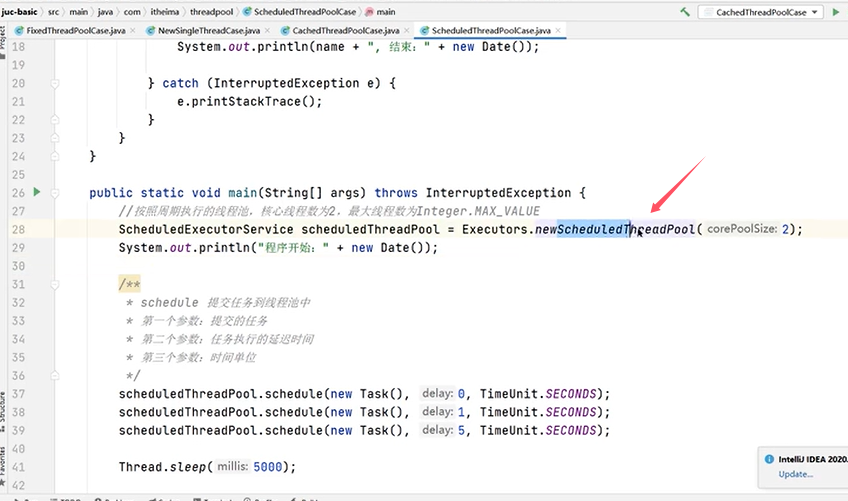The height and width of the screenshot is (501, 848).
Task: Click InterruptedException in the catch clause
Action: click(286, 83)
